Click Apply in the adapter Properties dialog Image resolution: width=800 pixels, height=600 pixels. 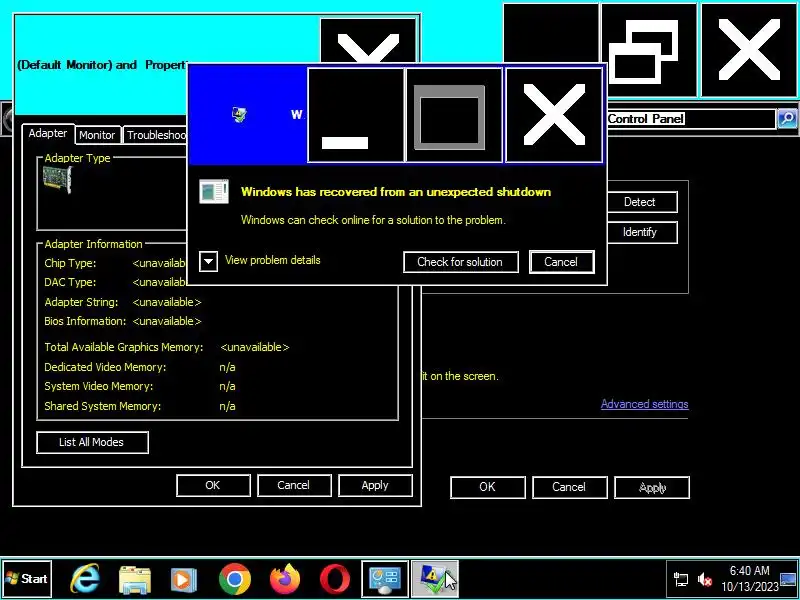point(375,485)
